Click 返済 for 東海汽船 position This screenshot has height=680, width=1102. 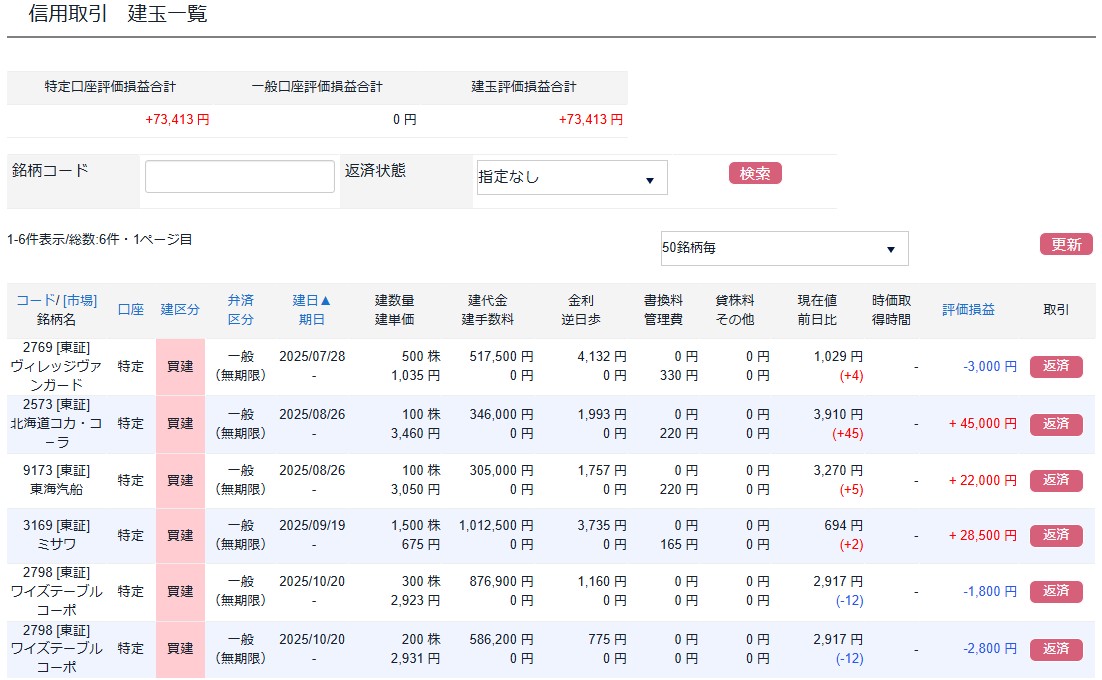tap(1056, 479)
